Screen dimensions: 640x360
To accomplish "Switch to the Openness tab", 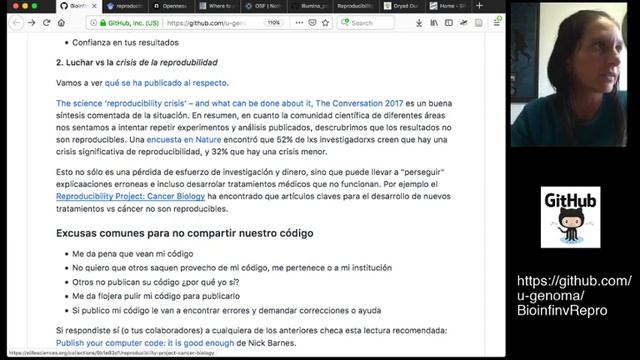I will [171, 6].
